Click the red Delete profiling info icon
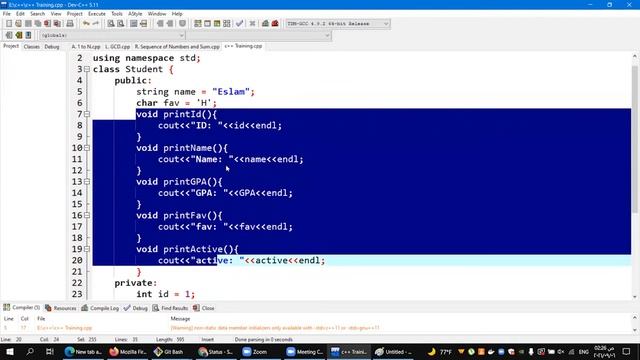This screenshot has width=640, height=360. tap(275, 24)
